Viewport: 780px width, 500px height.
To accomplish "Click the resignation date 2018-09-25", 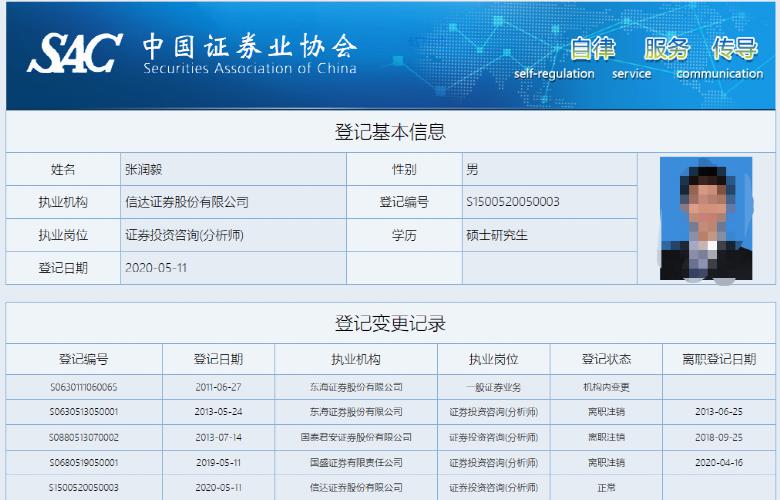I will click(x=720, y=437).
